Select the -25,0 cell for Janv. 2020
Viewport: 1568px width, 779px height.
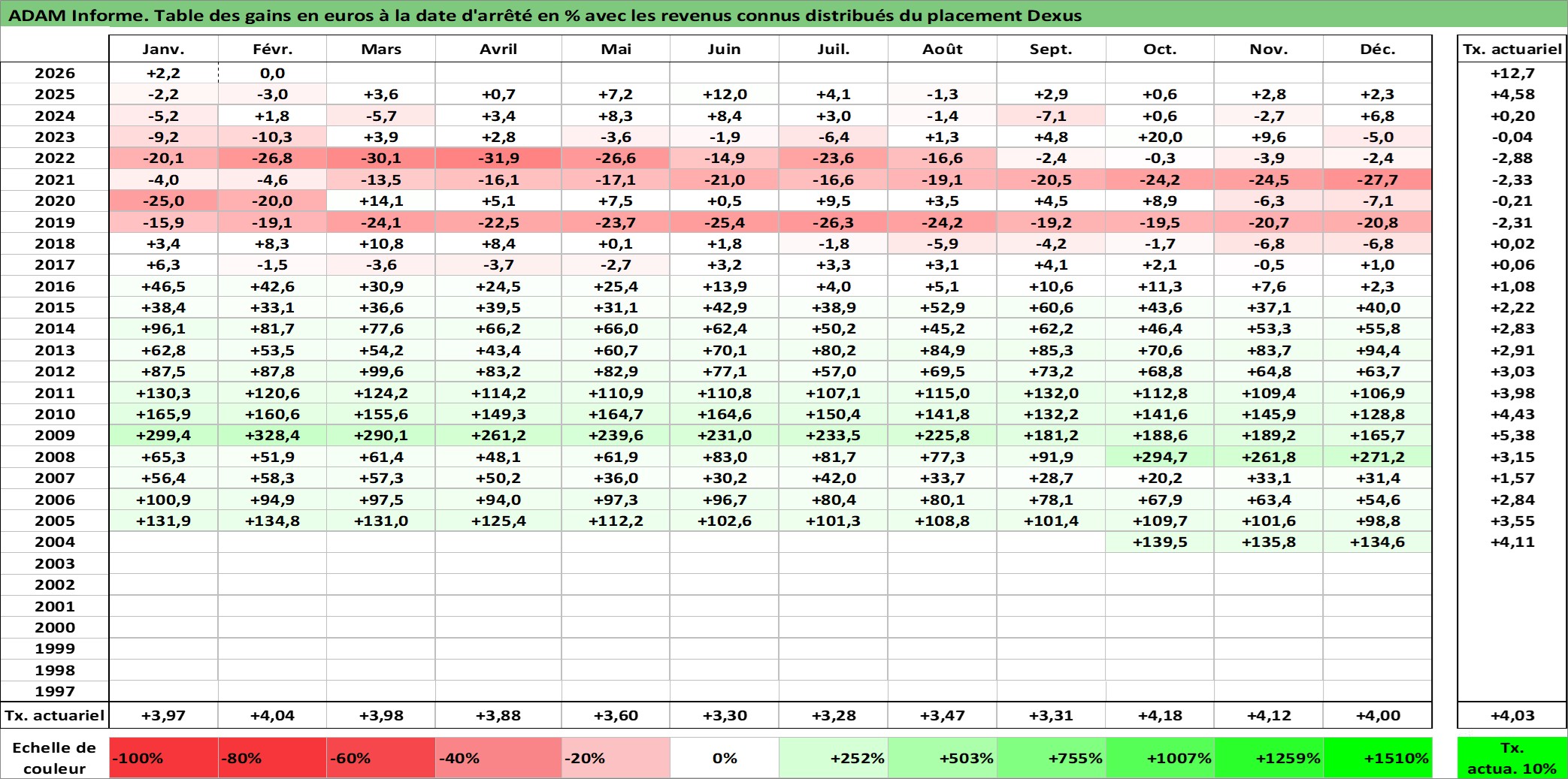[x=164, y=201]
